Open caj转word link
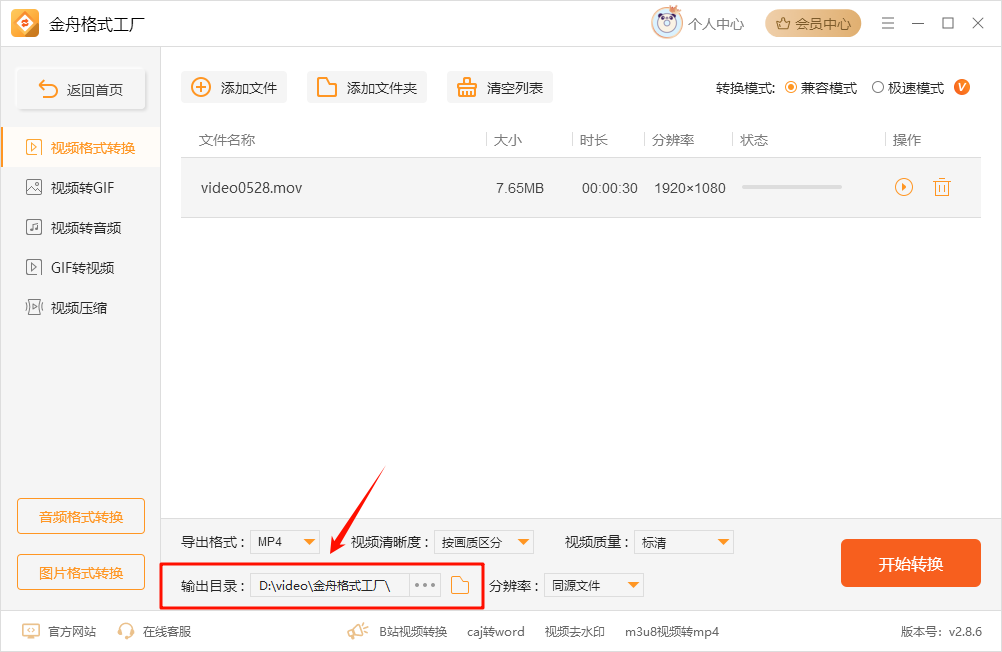 [495, 632]
